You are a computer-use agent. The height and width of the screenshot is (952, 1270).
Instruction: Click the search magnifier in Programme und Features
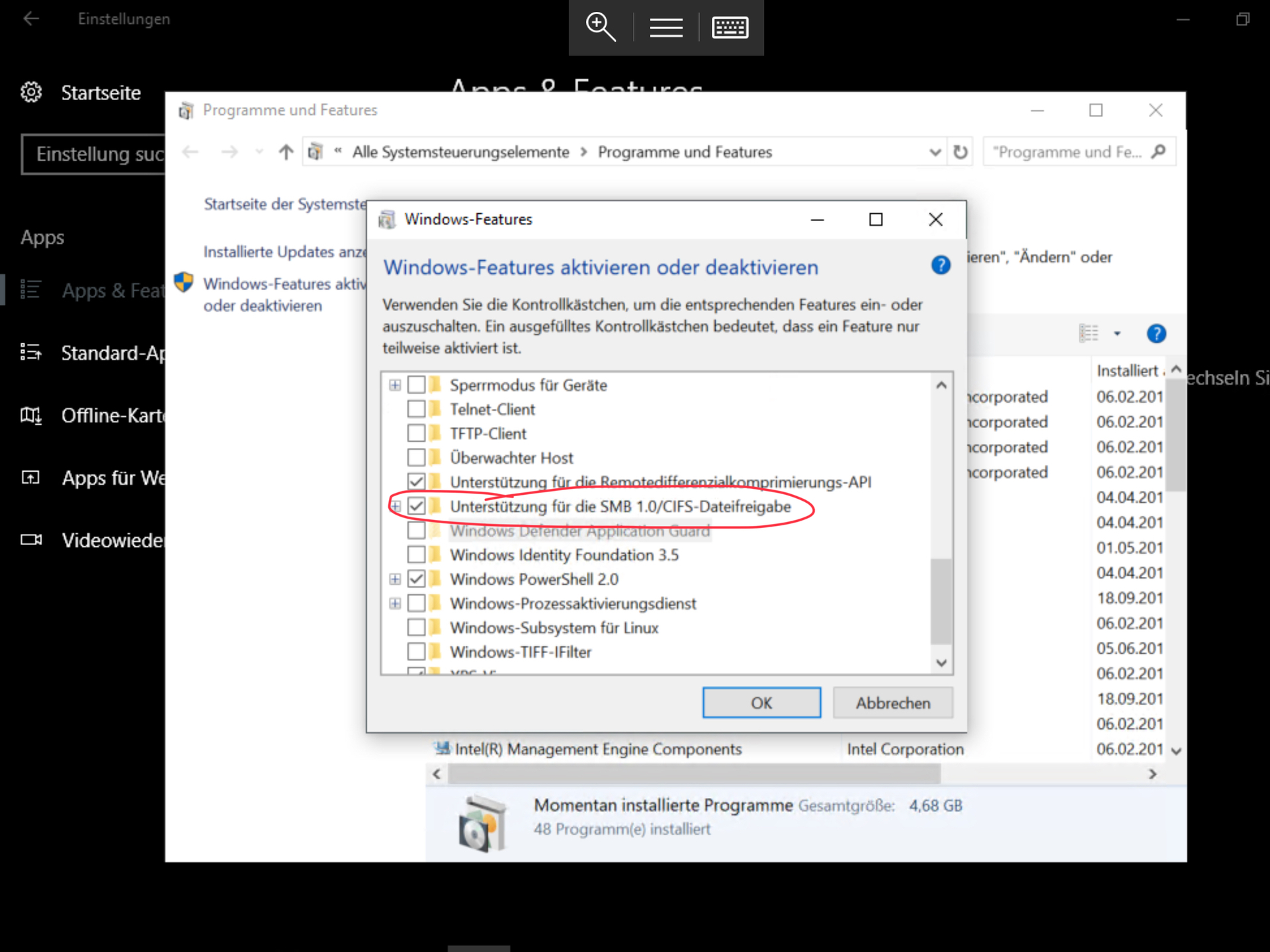coord(1158,151)
